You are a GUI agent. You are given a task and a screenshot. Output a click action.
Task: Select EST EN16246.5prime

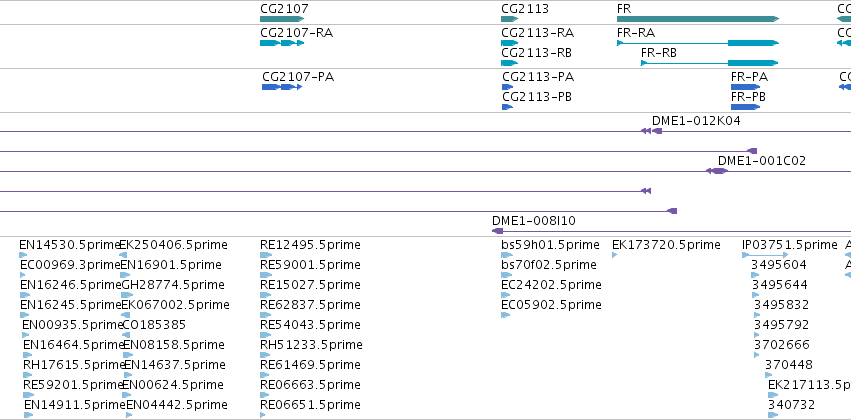[x=71, y=285]
